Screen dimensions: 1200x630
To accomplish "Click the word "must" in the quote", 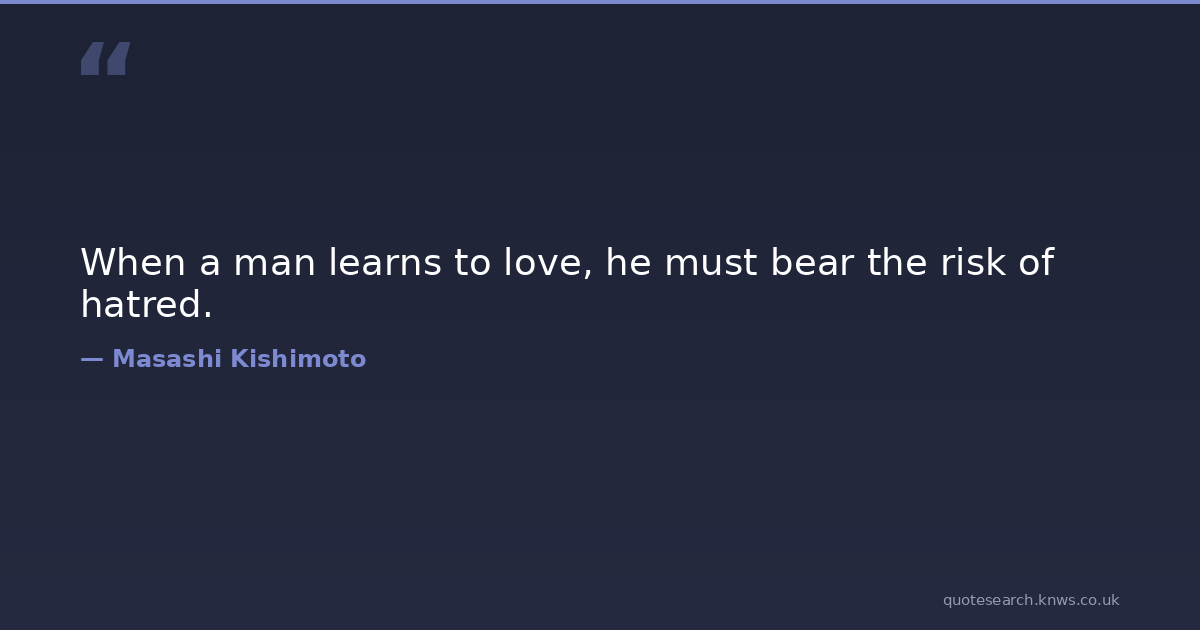I will coord(711,263).
